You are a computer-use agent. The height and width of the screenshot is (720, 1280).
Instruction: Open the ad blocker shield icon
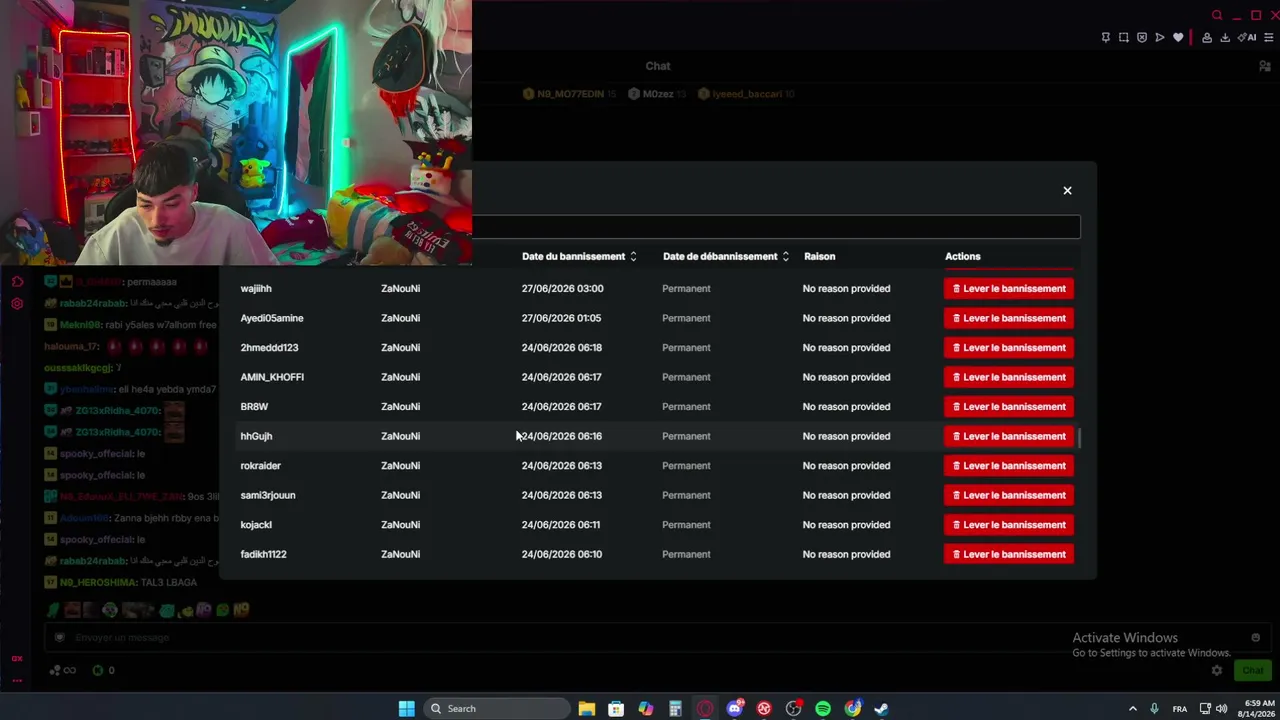click(1142, 37)
